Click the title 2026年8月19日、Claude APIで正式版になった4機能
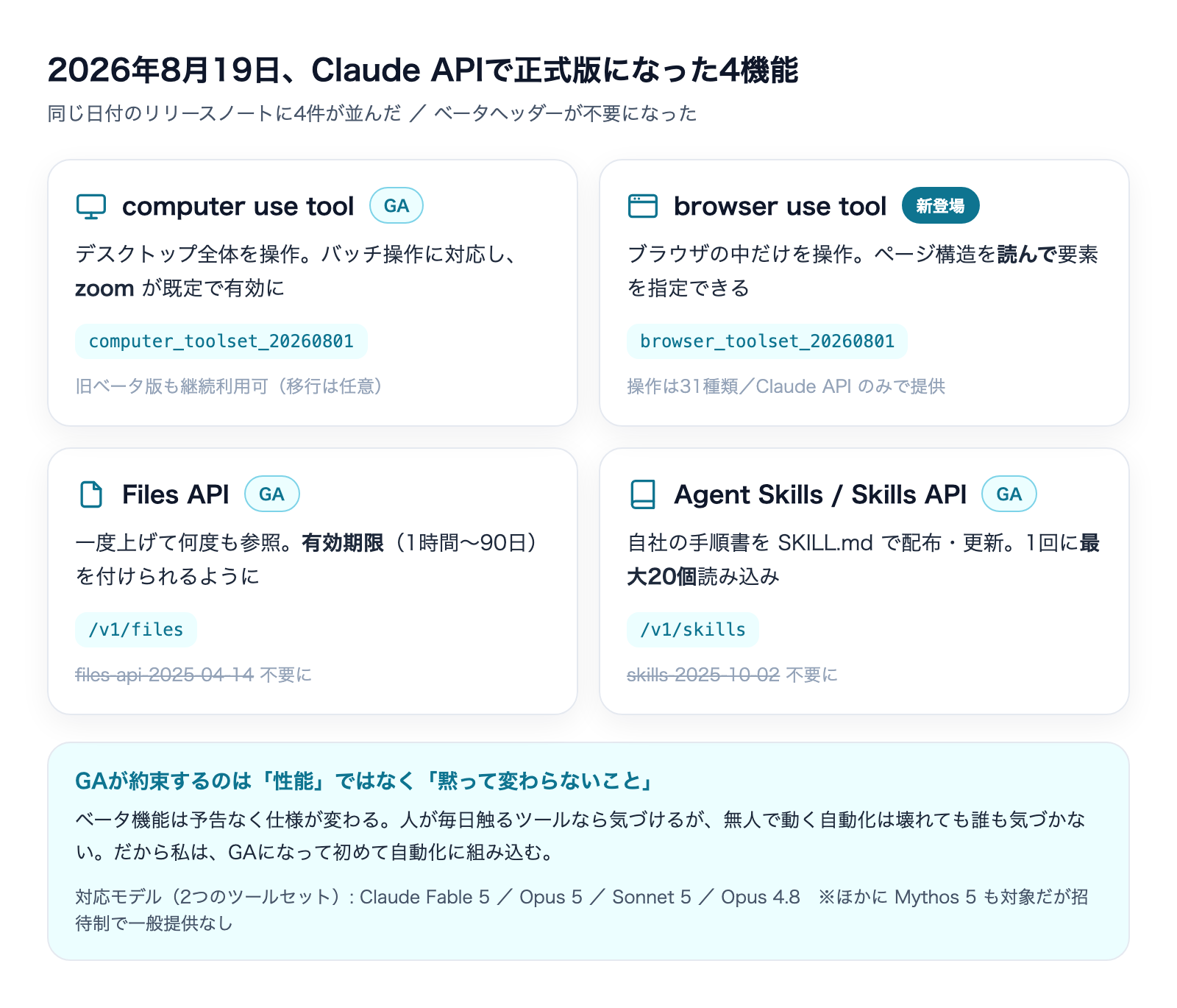Screen dimensions: 1177x1008 pyautogui.click(x=423, y=71)
